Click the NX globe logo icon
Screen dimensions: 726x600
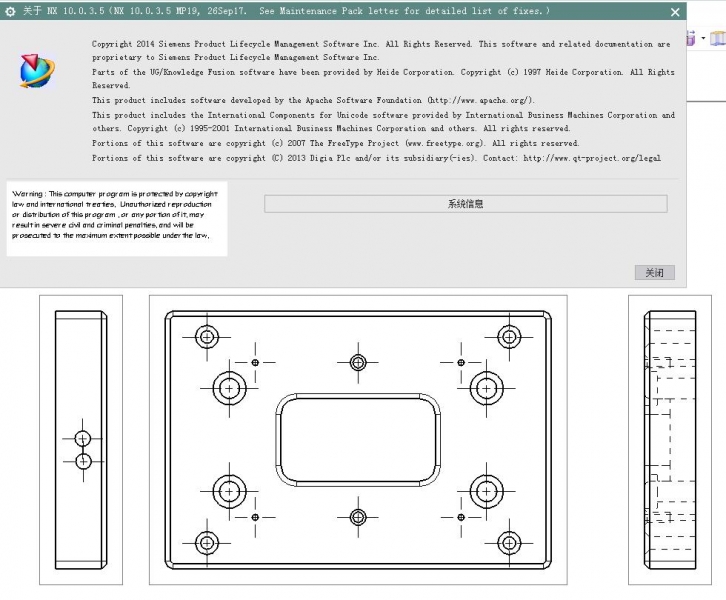37,71
